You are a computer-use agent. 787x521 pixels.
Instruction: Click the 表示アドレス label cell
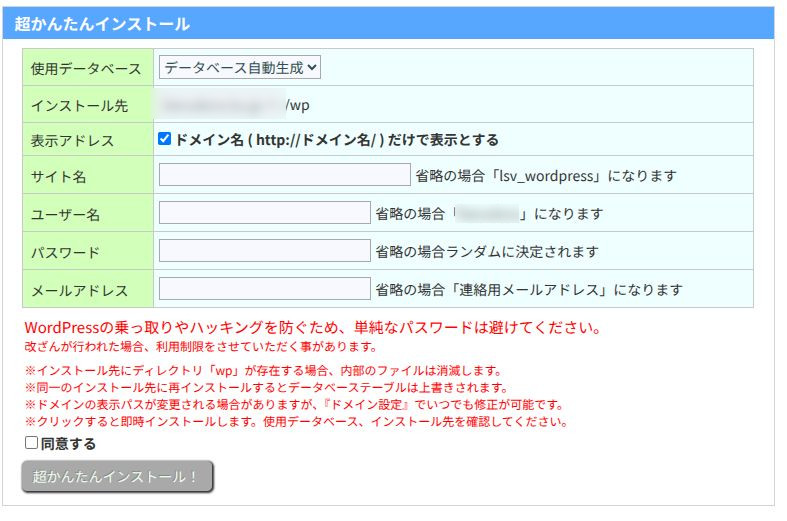tap(88, 140)
